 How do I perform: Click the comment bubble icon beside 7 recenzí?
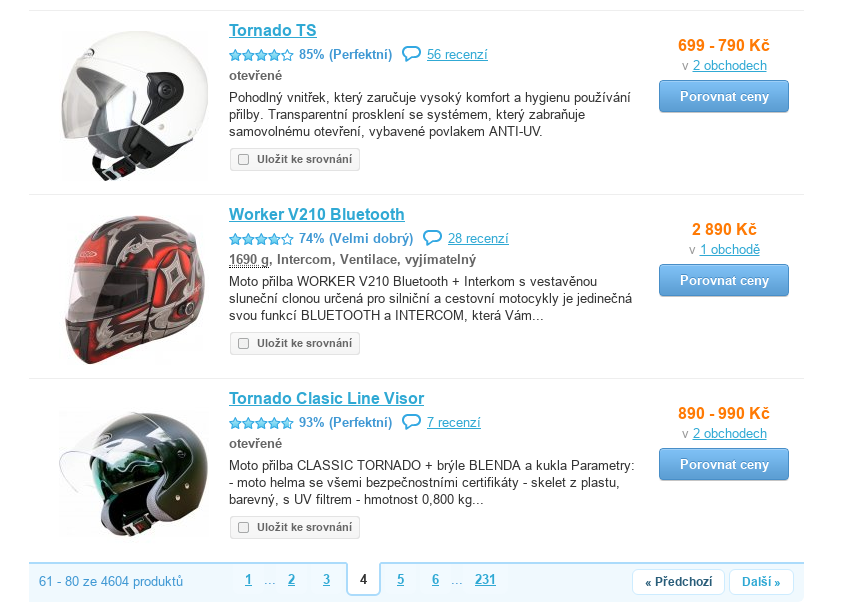411,422
